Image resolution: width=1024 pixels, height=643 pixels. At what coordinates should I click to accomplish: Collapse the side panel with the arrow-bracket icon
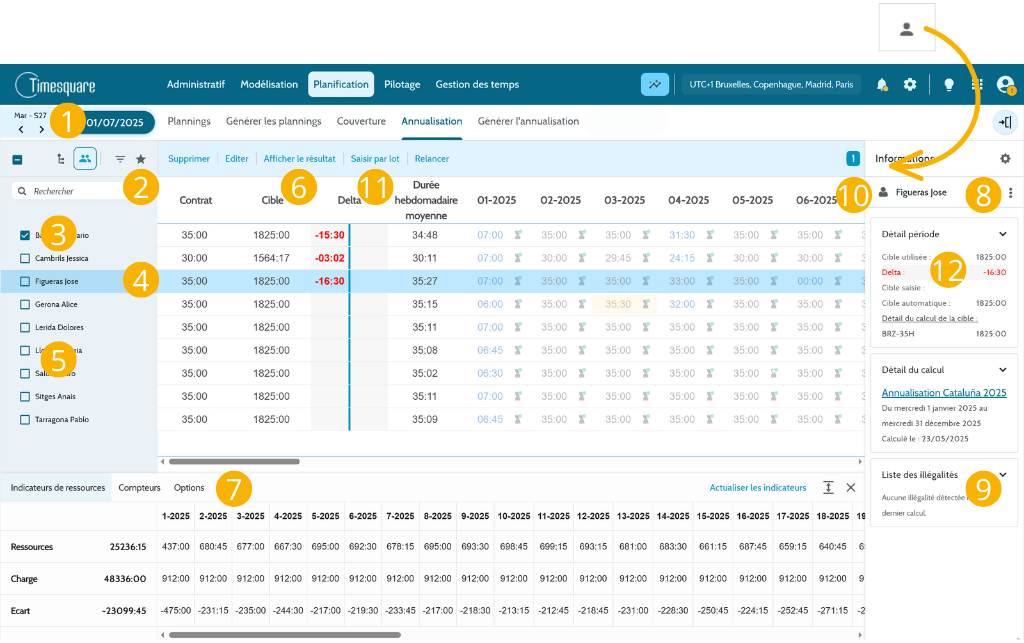1005,122
